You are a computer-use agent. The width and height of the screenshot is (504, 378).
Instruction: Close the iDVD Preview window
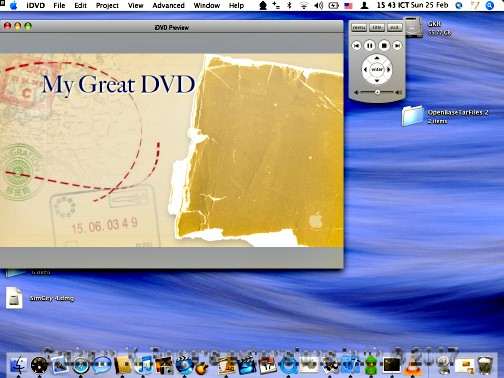pyautogui.click(x=7, y=26)
